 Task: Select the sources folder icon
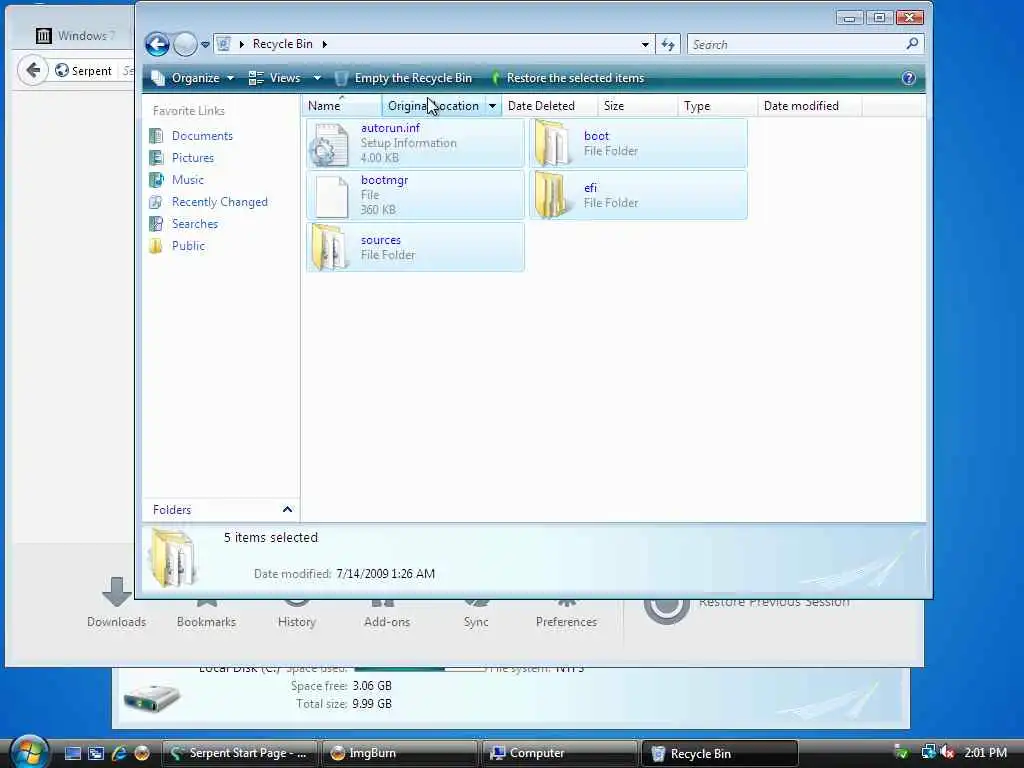pyautogui.click(x=328, y=248)
